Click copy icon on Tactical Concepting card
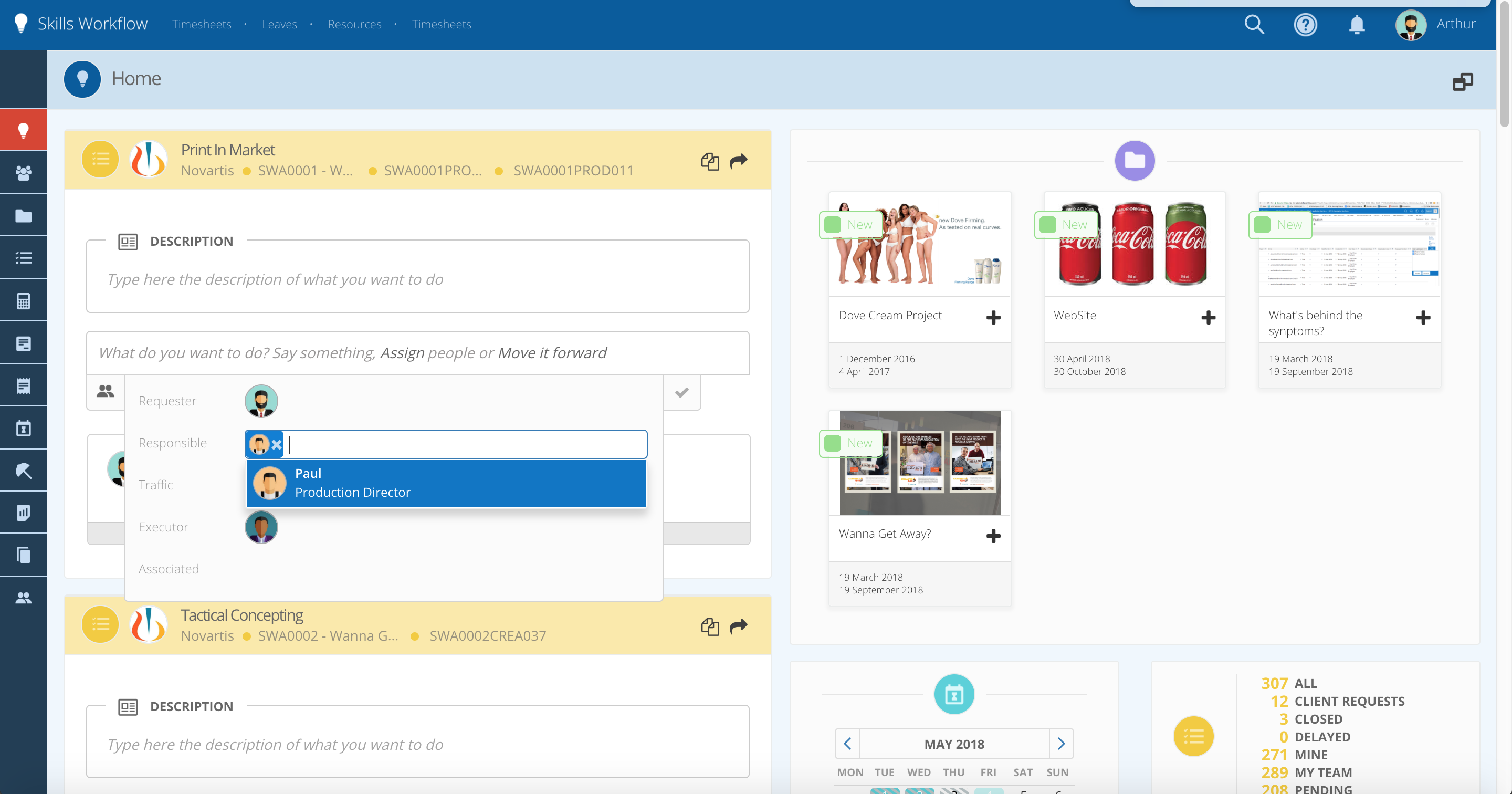This screenshot has width=1512, height=794. pos(710,626)
